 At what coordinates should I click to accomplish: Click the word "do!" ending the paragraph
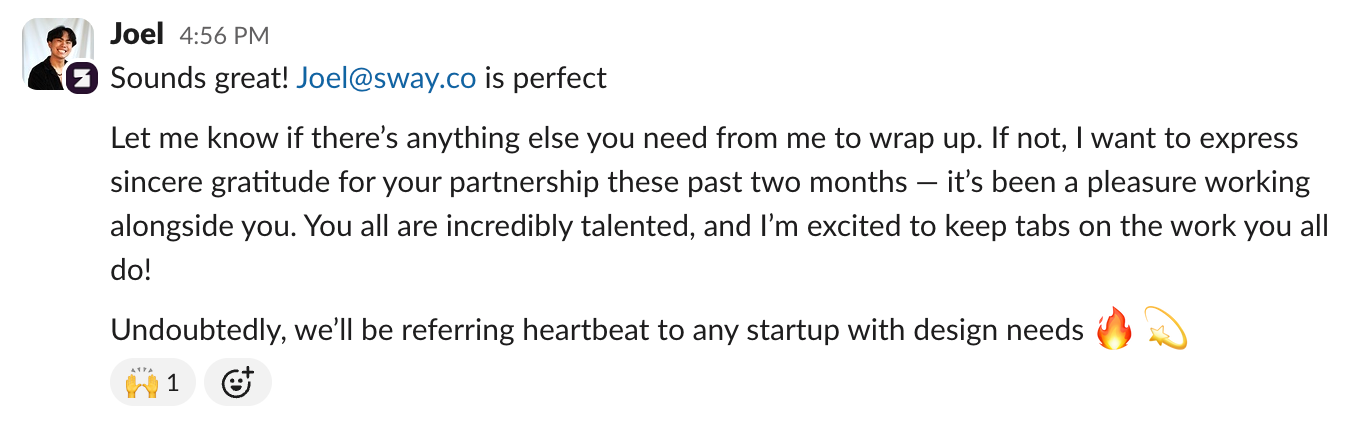click(x=130, y=270)
